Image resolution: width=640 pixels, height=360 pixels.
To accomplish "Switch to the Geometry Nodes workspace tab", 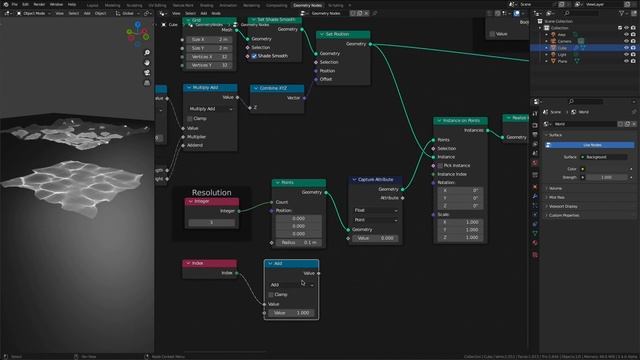I will coord(308,5).
